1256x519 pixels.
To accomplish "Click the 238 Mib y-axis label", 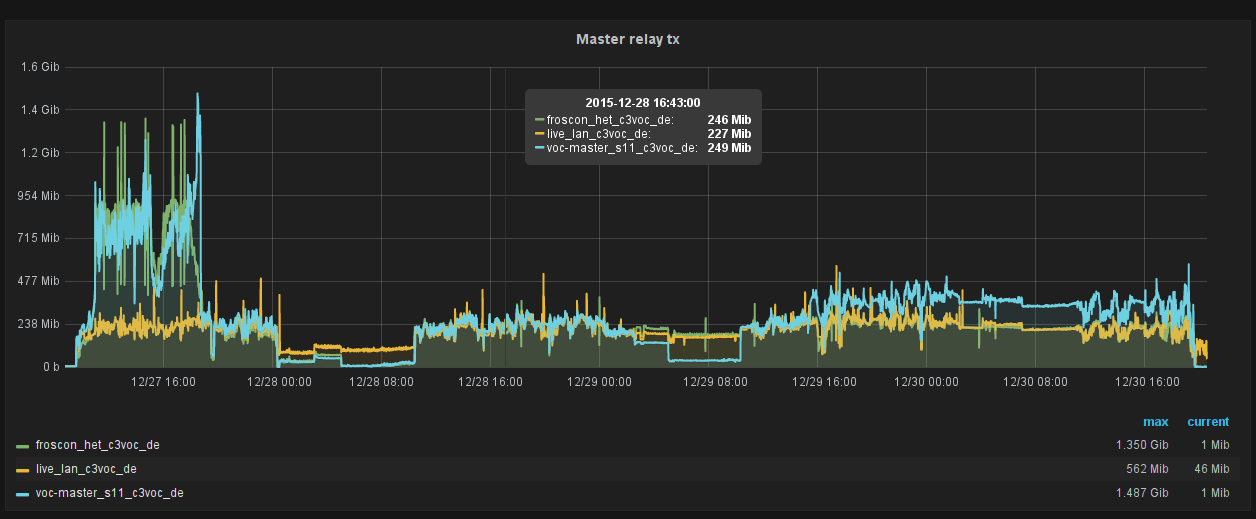I will point(40,324).
